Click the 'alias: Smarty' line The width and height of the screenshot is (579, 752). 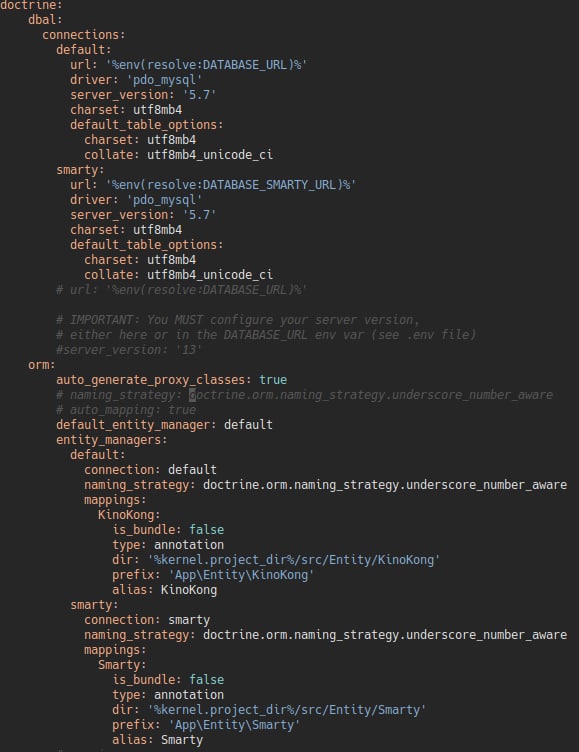157,740
